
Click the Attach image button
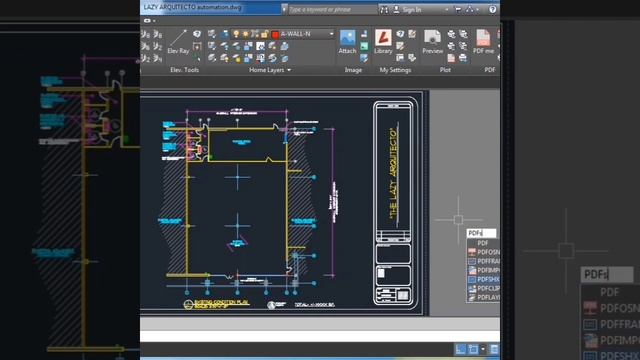pos(347,42)
